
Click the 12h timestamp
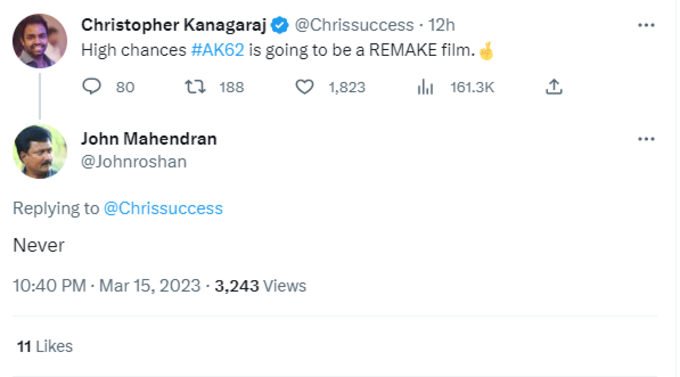pos(441,25)
